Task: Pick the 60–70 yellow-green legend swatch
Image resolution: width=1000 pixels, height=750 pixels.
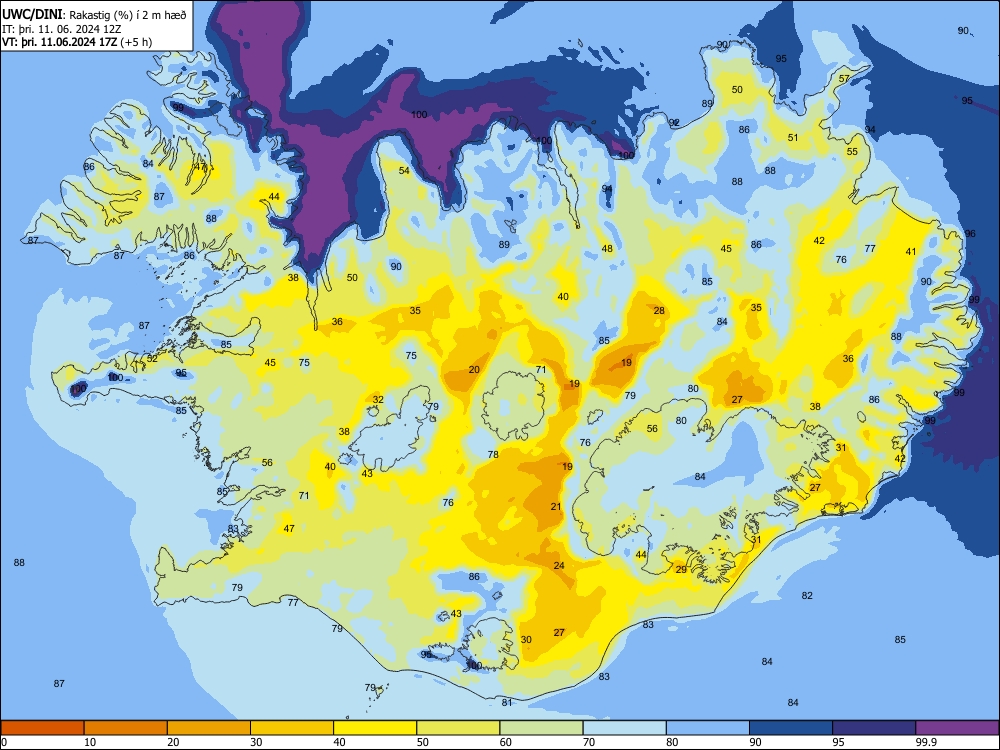Action: (x=541, y=728)
